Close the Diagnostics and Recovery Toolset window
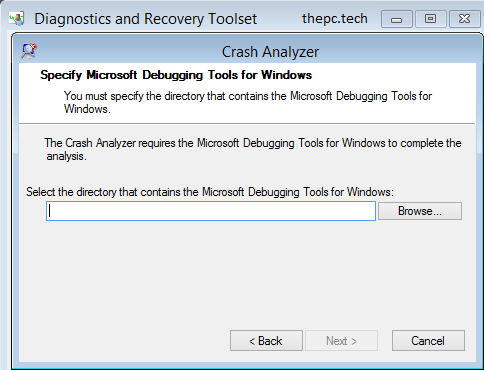The width and height of the screenshot is (484, 370). point(465,19)
